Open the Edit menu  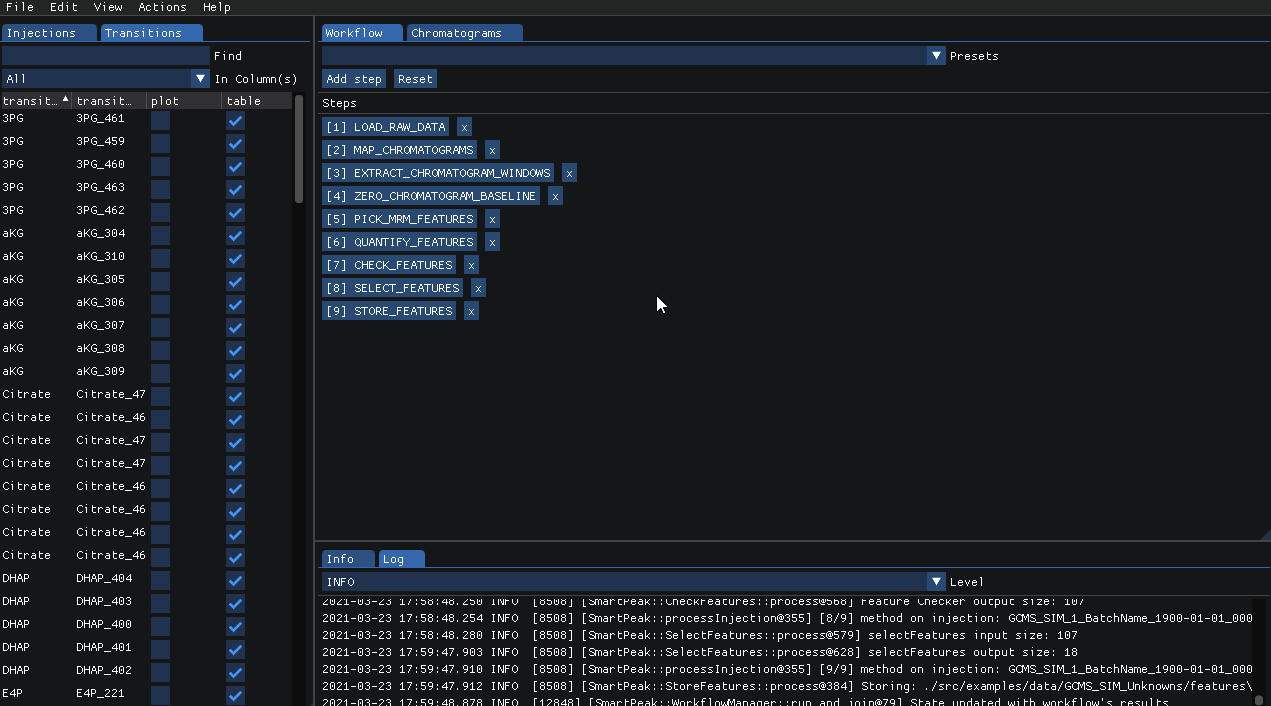coord(64,7)
